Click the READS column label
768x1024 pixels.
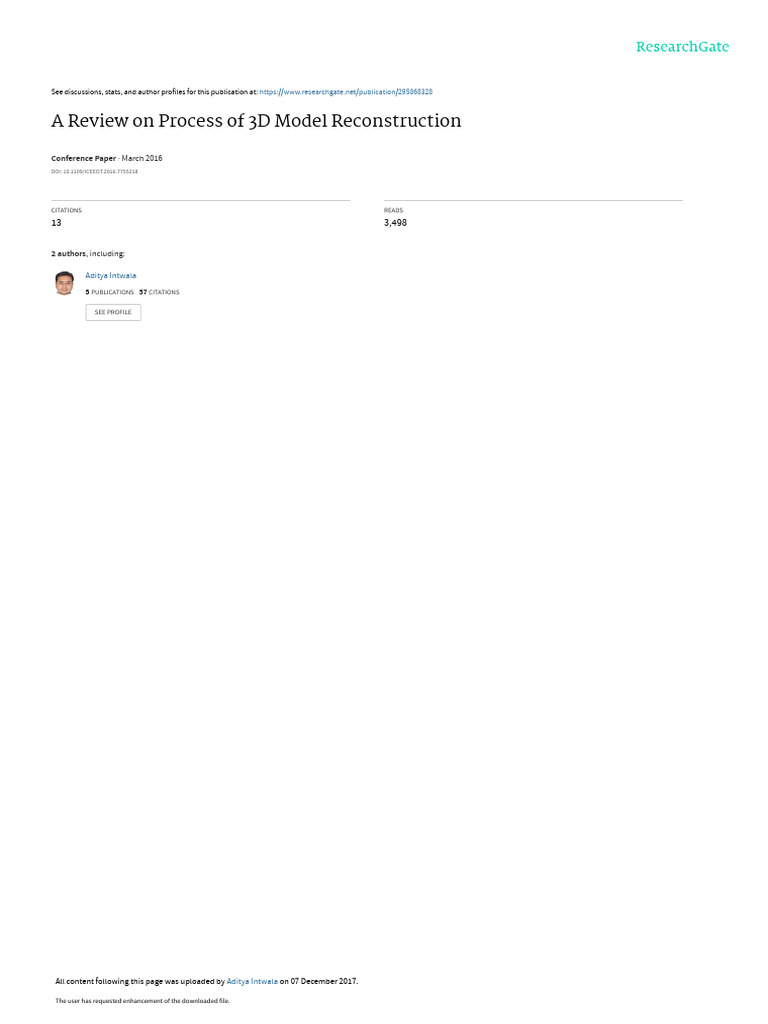tap(393, 210)
